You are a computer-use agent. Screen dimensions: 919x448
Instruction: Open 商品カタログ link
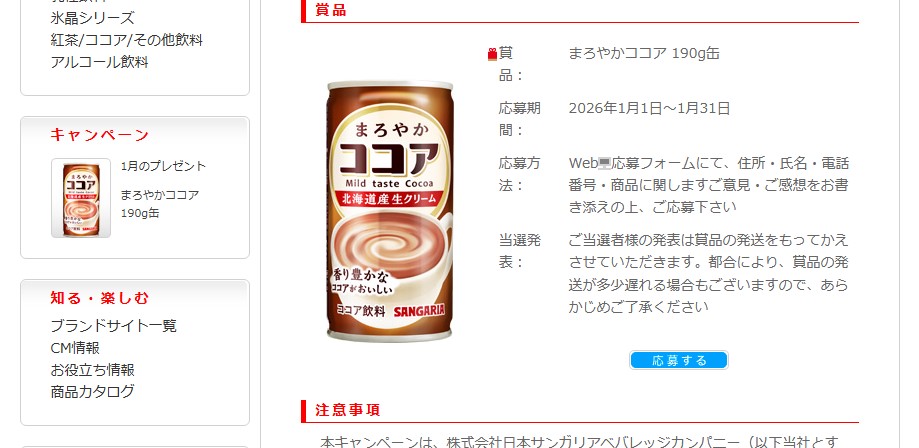(x=93, y=392)
